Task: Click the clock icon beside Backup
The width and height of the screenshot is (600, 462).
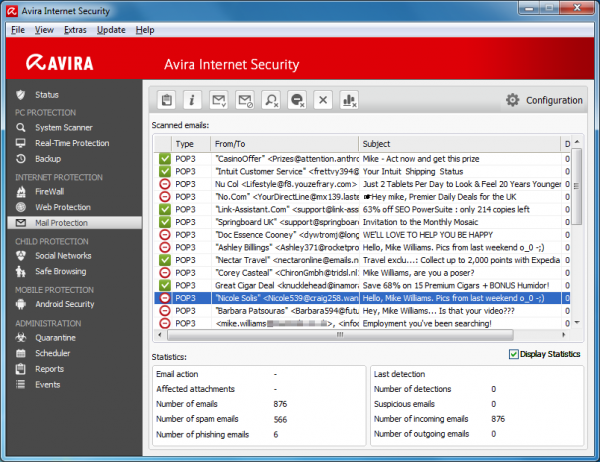Action: [21, 158]
